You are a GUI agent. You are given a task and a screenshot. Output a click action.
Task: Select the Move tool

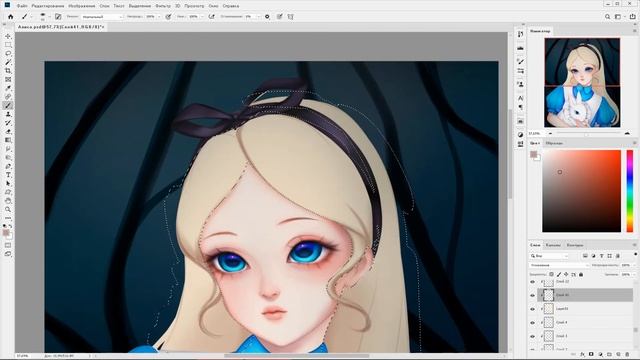point(8,36)
